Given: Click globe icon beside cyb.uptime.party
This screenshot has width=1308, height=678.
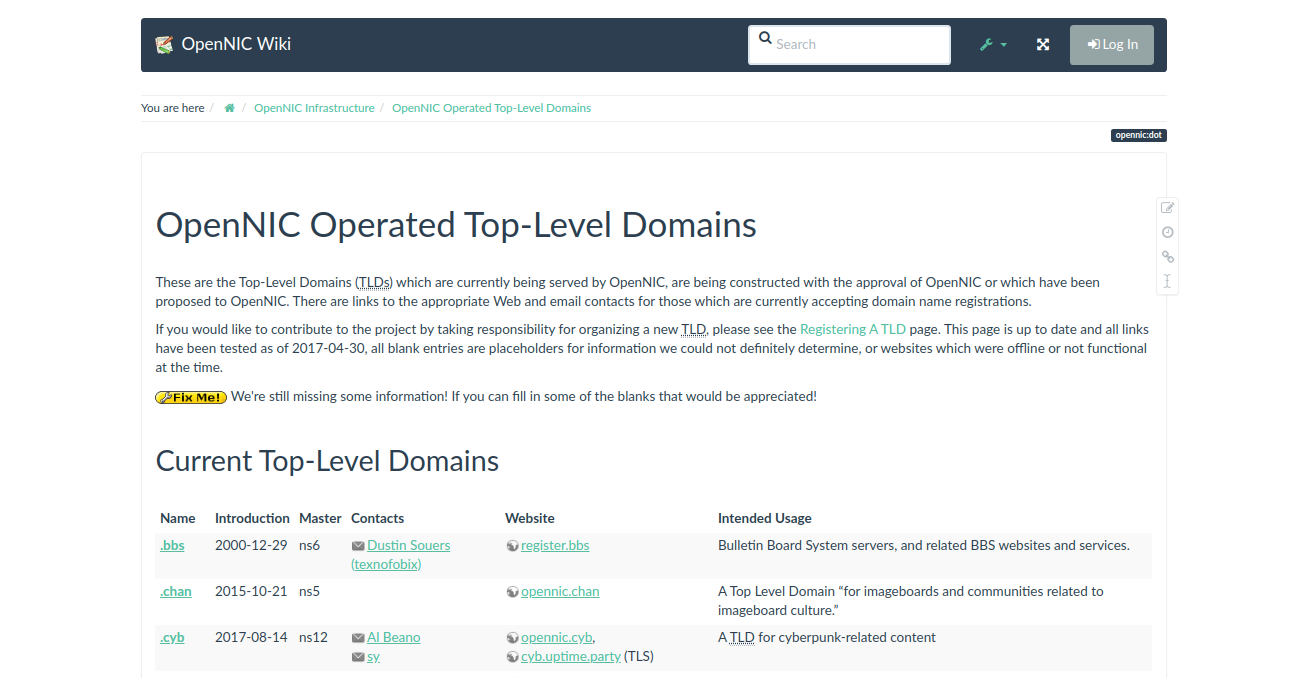Looking at the screenshot, I should (x=512, y=657).
